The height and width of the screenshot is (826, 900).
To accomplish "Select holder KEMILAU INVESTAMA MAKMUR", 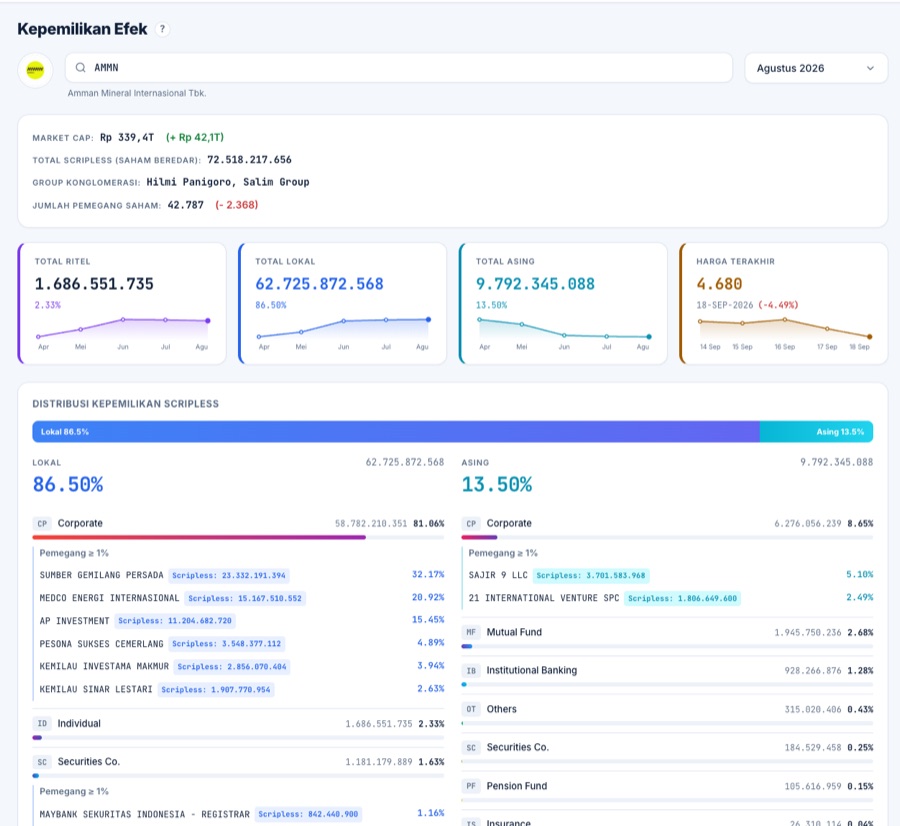I will [x=104, y=666].
